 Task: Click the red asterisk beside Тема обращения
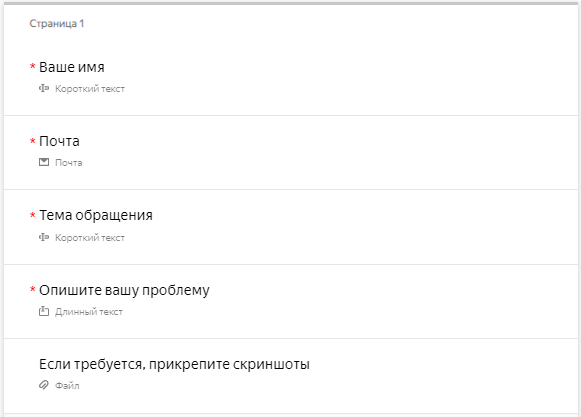point(33,215)
